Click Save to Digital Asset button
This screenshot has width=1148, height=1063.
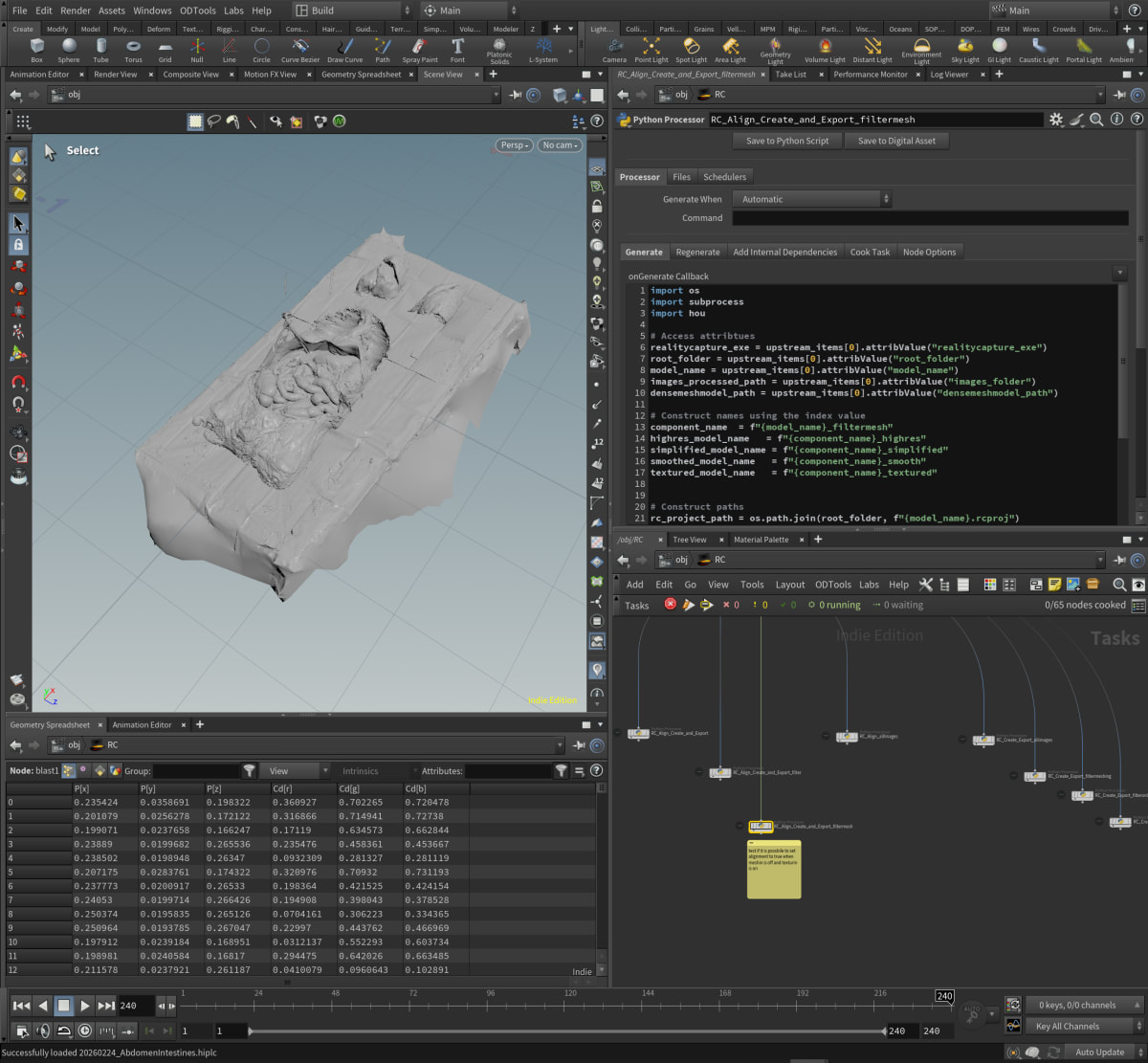click(x=896, y=141)
